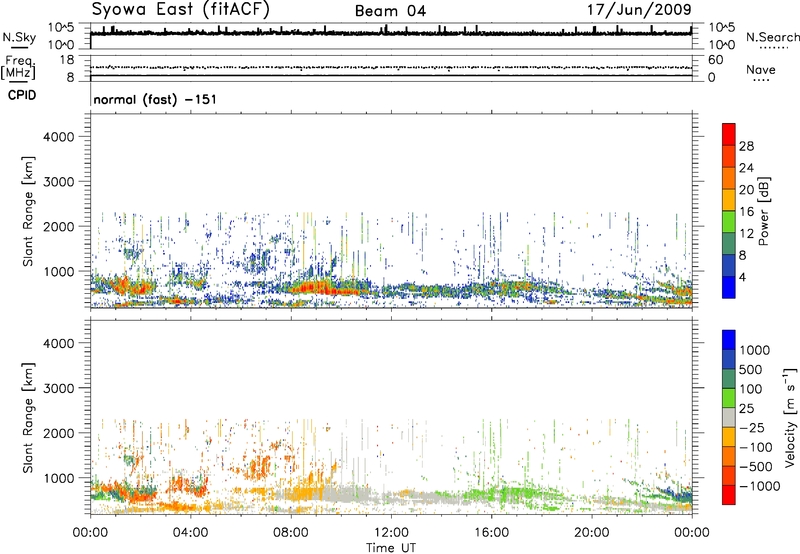Click the 'Time UT' axis title
This screenshot has height=554, width=800.
pos(391,548)
